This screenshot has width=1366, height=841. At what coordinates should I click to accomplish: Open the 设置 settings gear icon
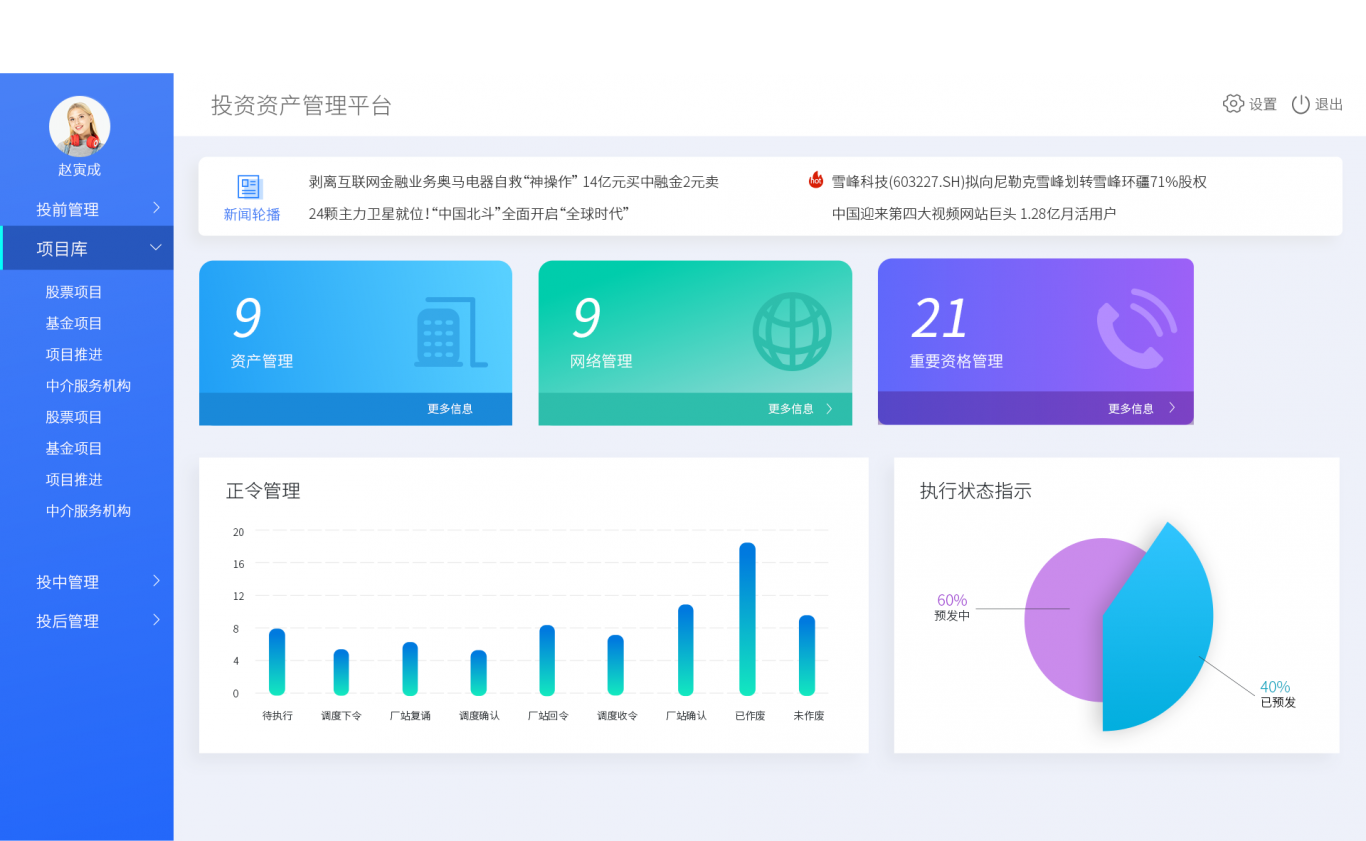click(1233, 103)
